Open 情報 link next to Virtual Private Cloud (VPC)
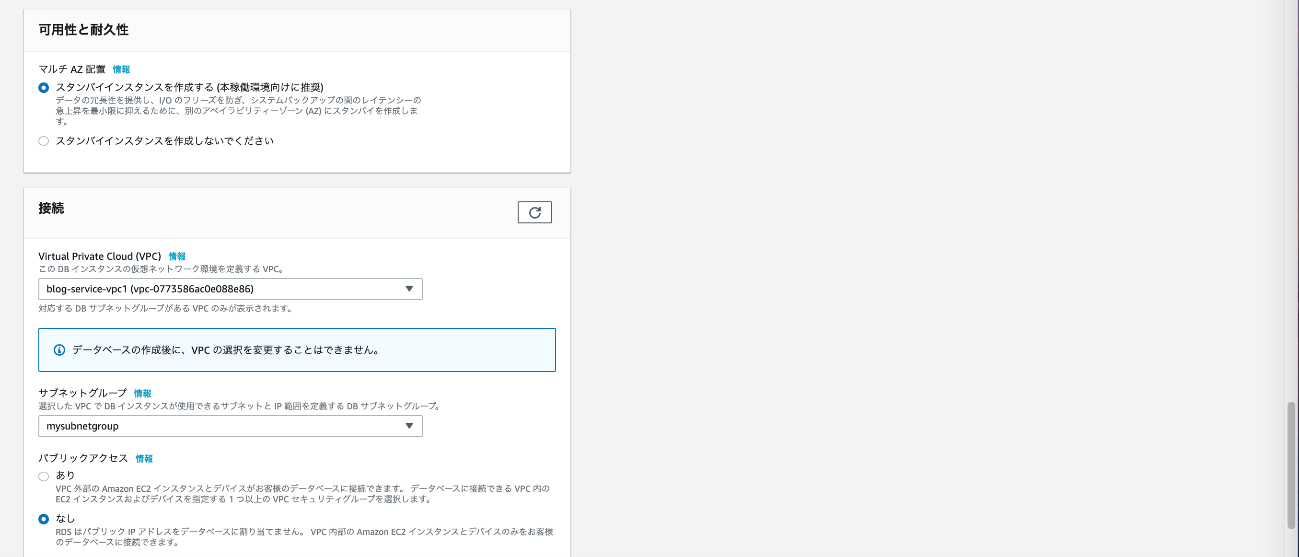 point(177,257)
